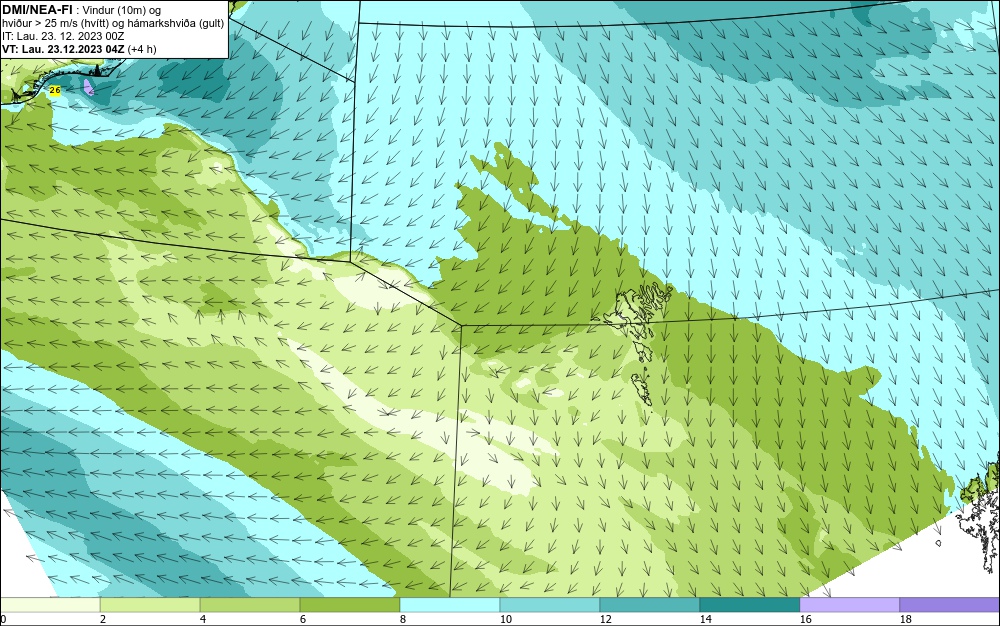The image size is (1000, 626).
Task: Click the legend scale label "16"
Action: coord(805,619)
